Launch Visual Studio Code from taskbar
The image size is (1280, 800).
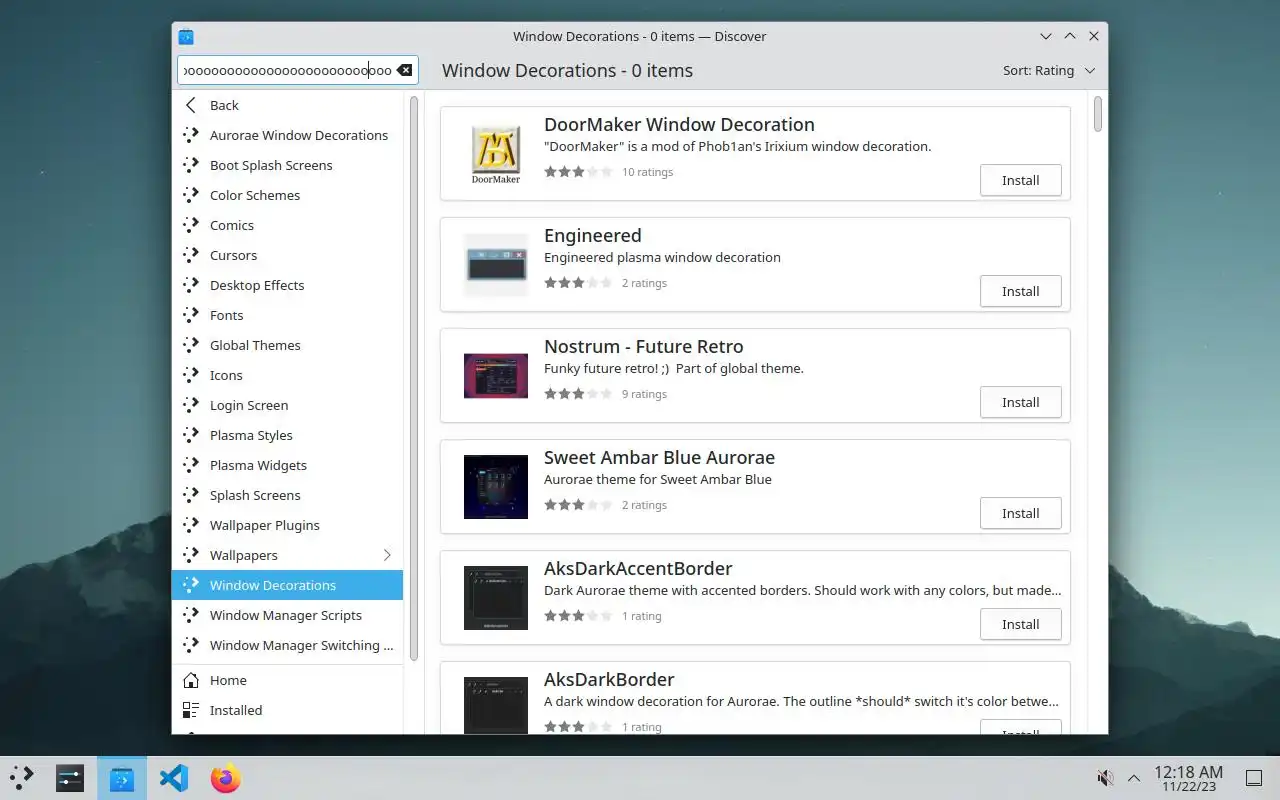pos(174,778)
